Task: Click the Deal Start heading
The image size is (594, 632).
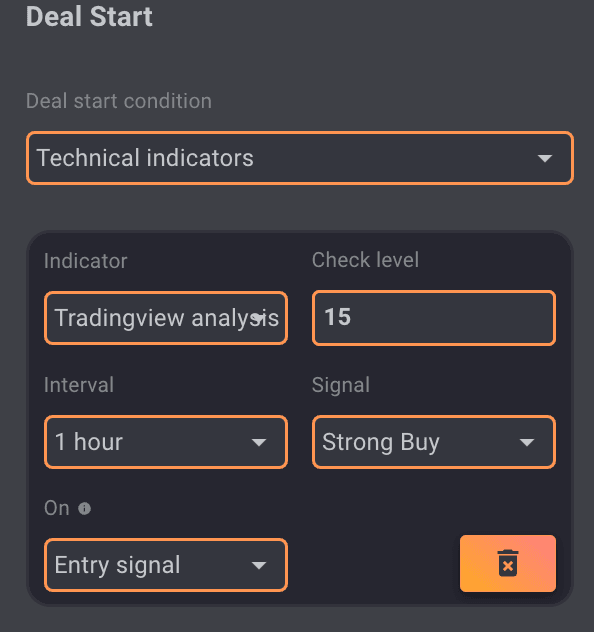Action: (x=89, y=17)
